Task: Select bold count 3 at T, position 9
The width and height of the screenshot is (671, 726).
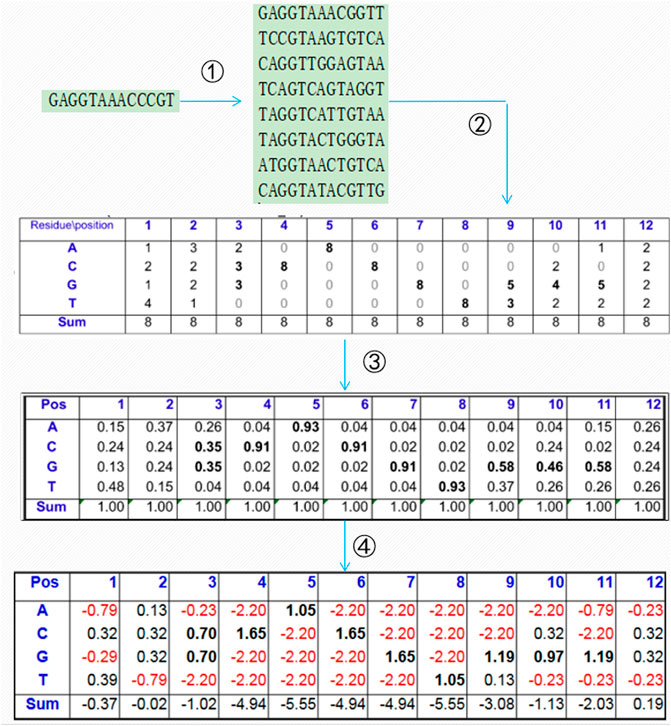Action: coord(510,303)
